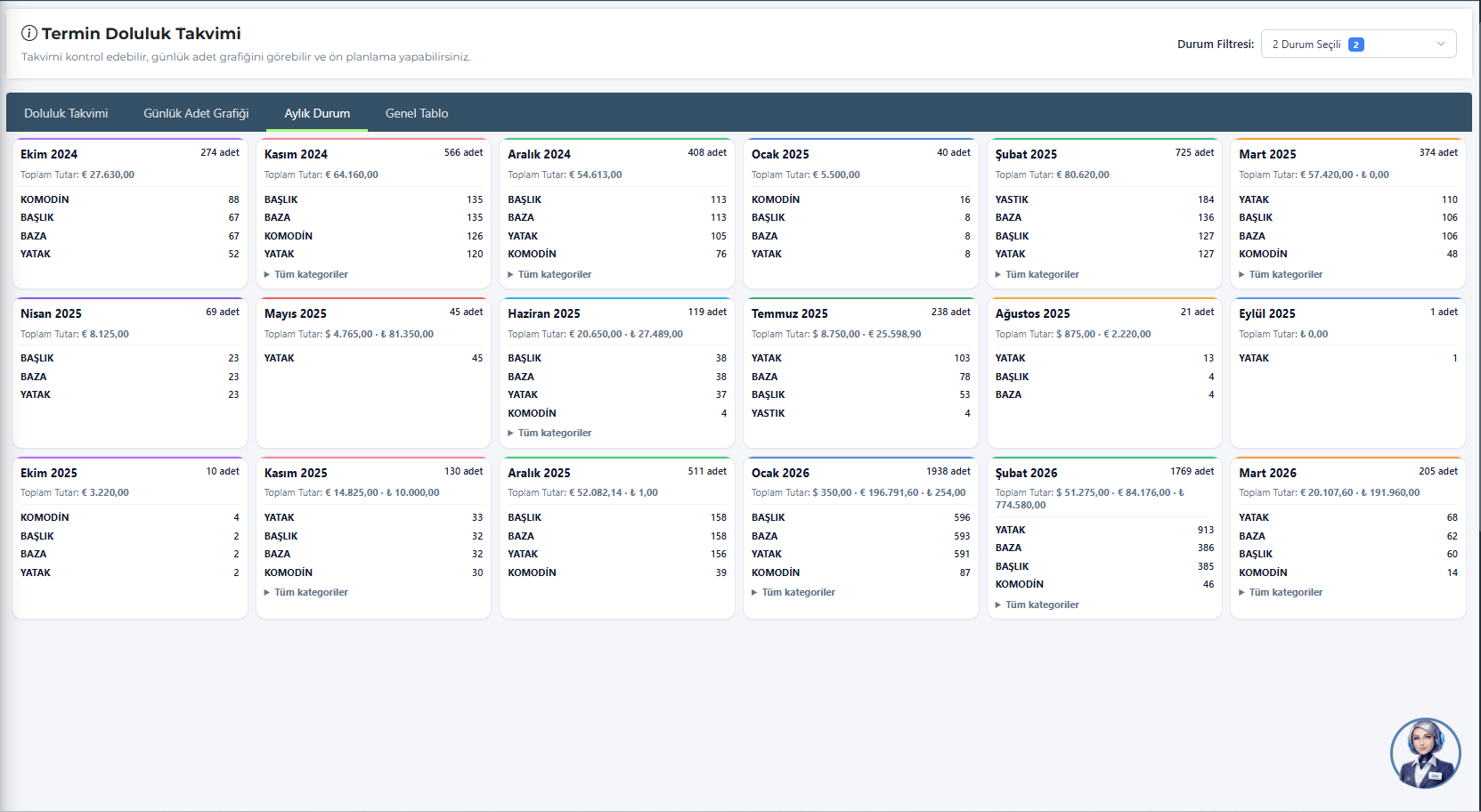Expand Tüm kategoriler under Aralık 2024
Viewport: 1481px width, 812px height.
pyautogui.click(x=554, y=274)
